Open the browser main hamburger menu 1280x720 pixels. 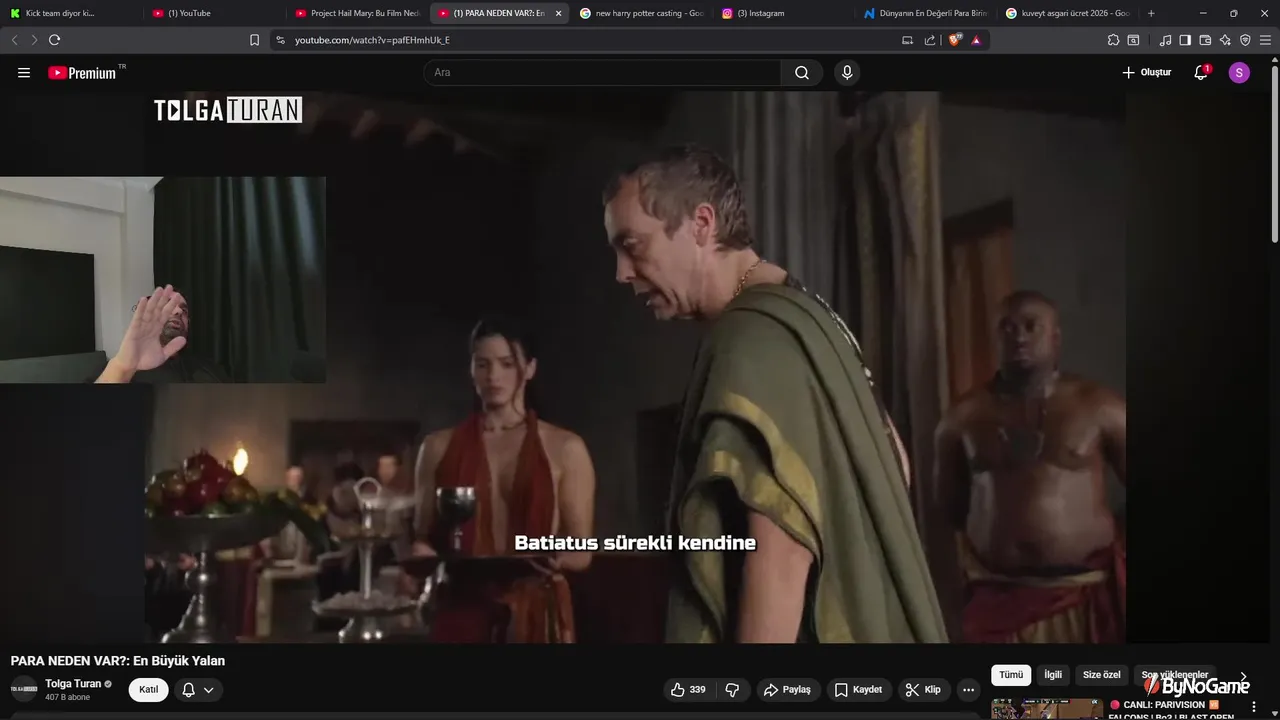pos(1265,40)
